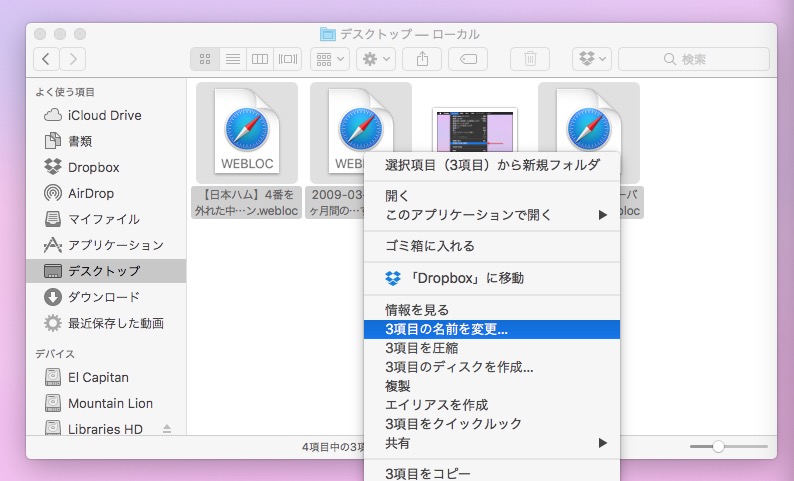The height and width of the screenshot is (481, 794).
Task: Open アプリケーション in the sidebar
Action: pos(106,245)
